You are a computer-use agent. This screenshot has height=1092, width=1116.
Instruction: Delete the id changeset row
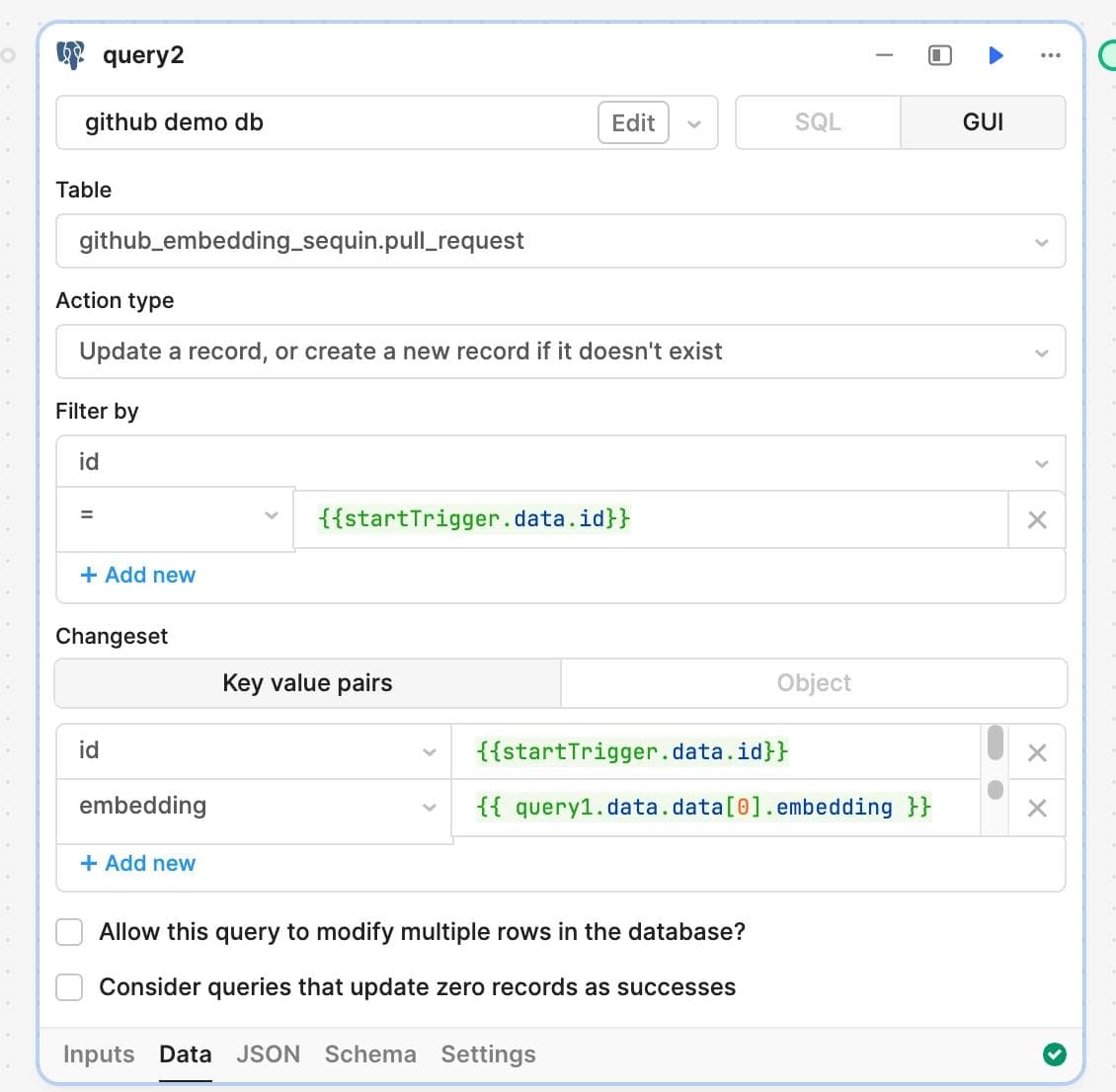(1037, 753)
